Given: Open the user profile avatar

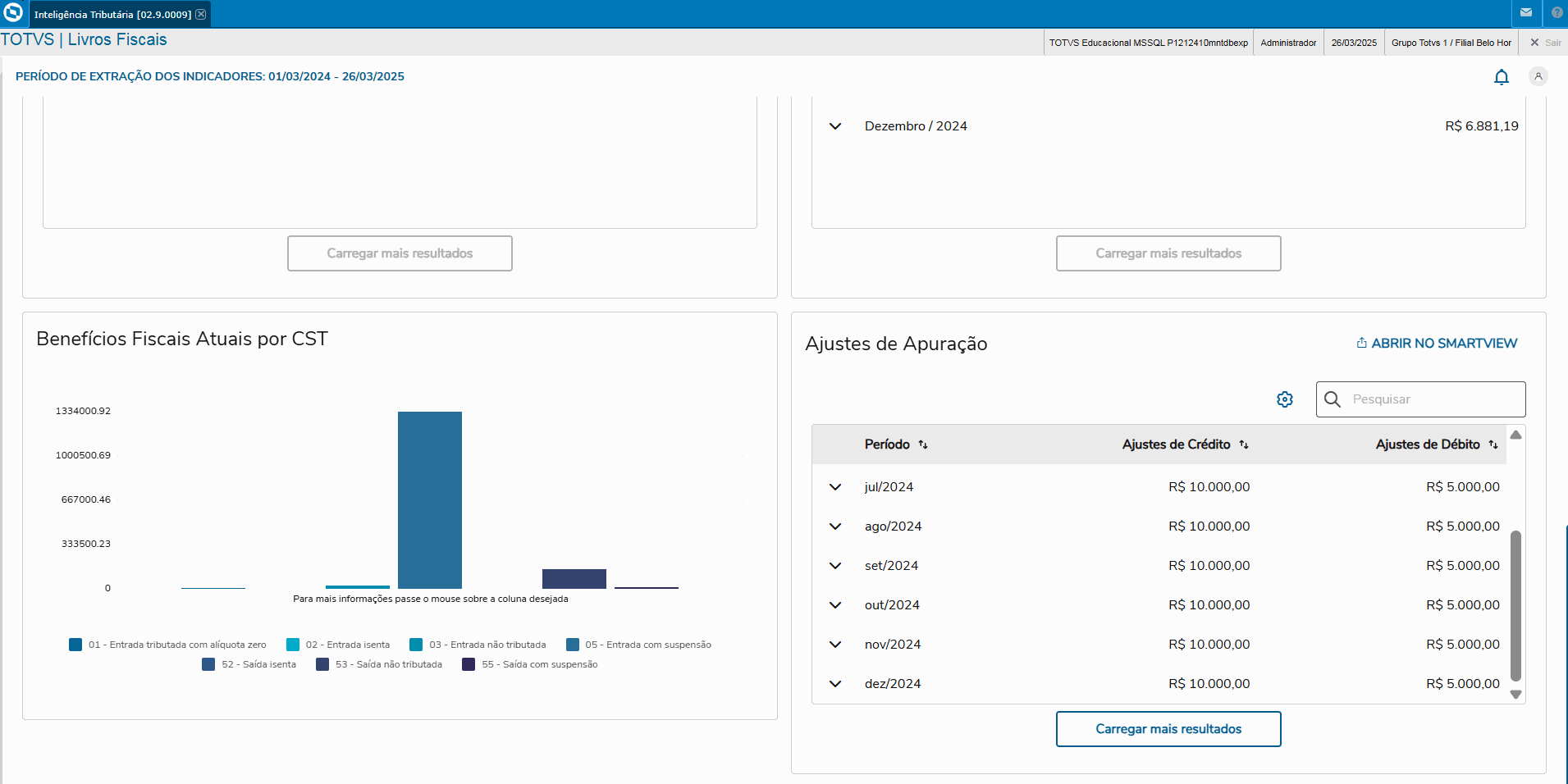Looking at the screenshot, I should (x=1538, y=76).
